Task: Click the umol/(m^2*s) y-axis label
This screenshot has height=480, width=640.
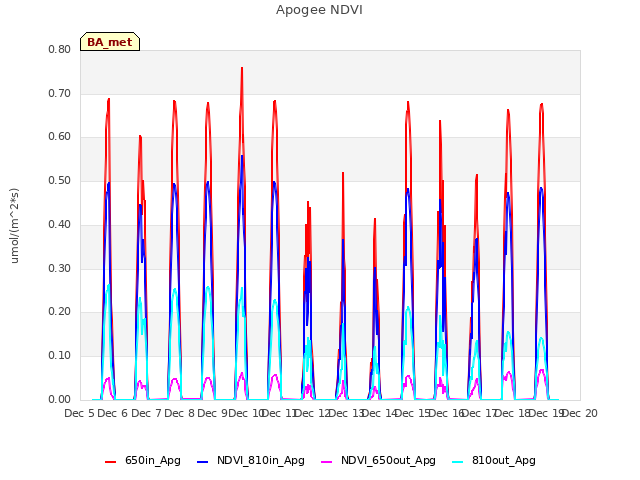Action: [x=14, y=226]
